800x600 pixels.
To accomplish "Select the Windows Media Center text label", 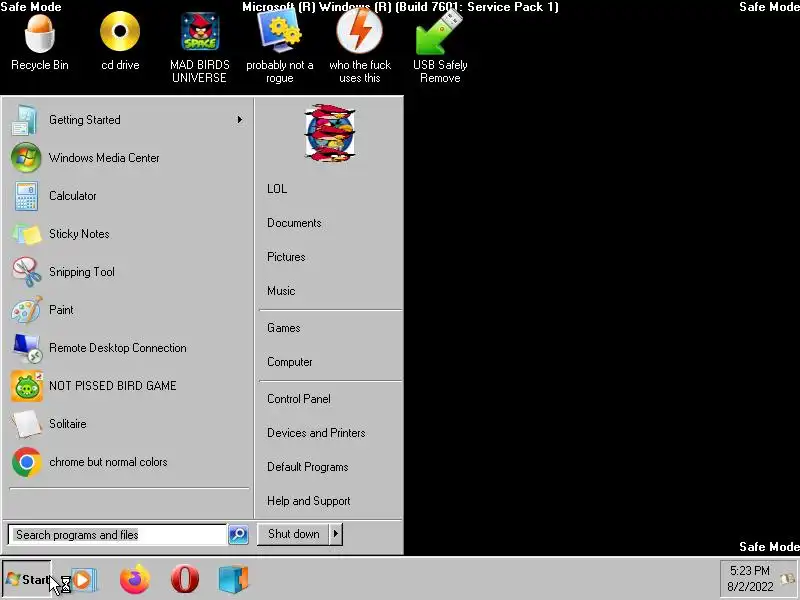I will tap(104, 158).
